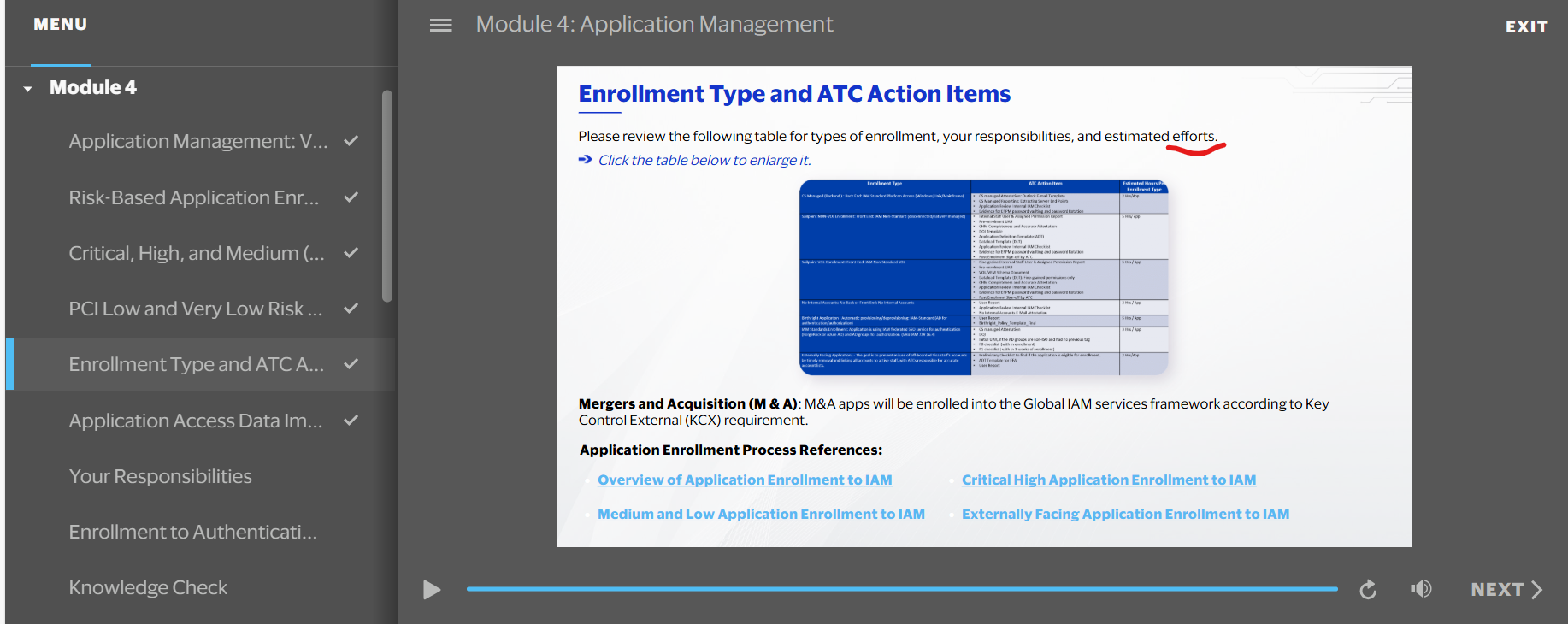1568x624 pixels.
Task: Open Risk-Based Application Enr... lesson
Action: pyautogui.click(x=194, y=197)
